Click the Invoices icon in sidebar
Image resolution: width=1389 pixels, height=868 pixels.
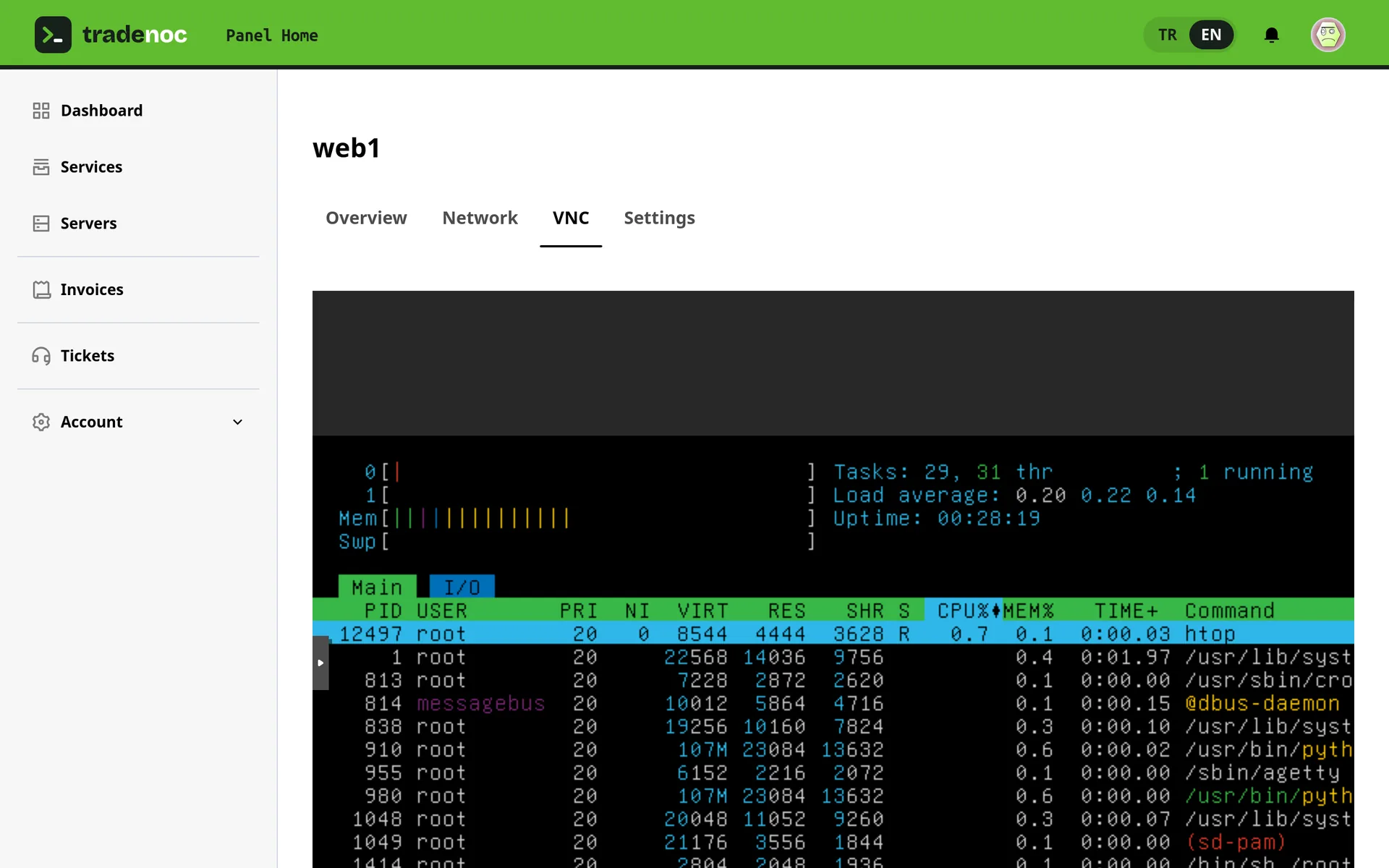click(x=41, y=289)
